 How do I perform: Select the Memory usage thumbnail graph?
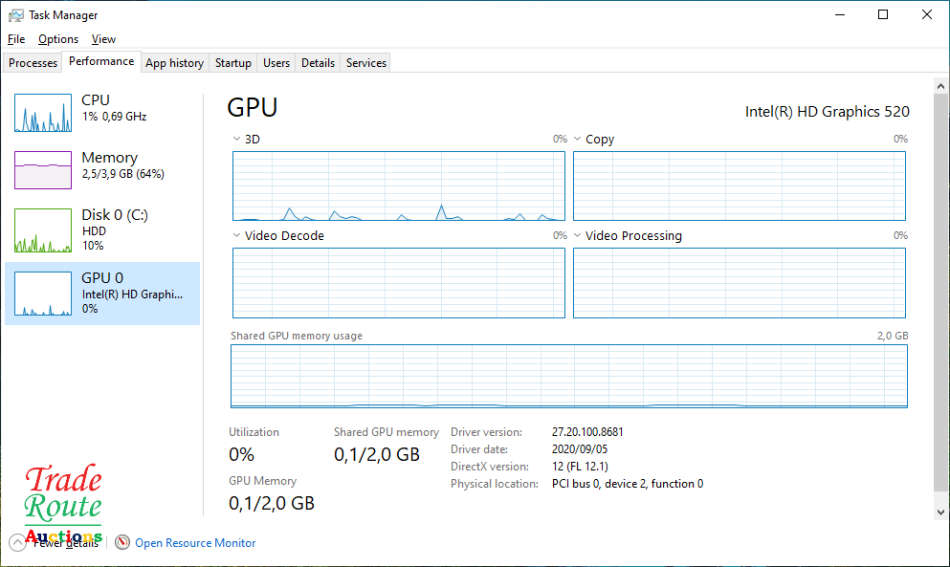(43, 170)
